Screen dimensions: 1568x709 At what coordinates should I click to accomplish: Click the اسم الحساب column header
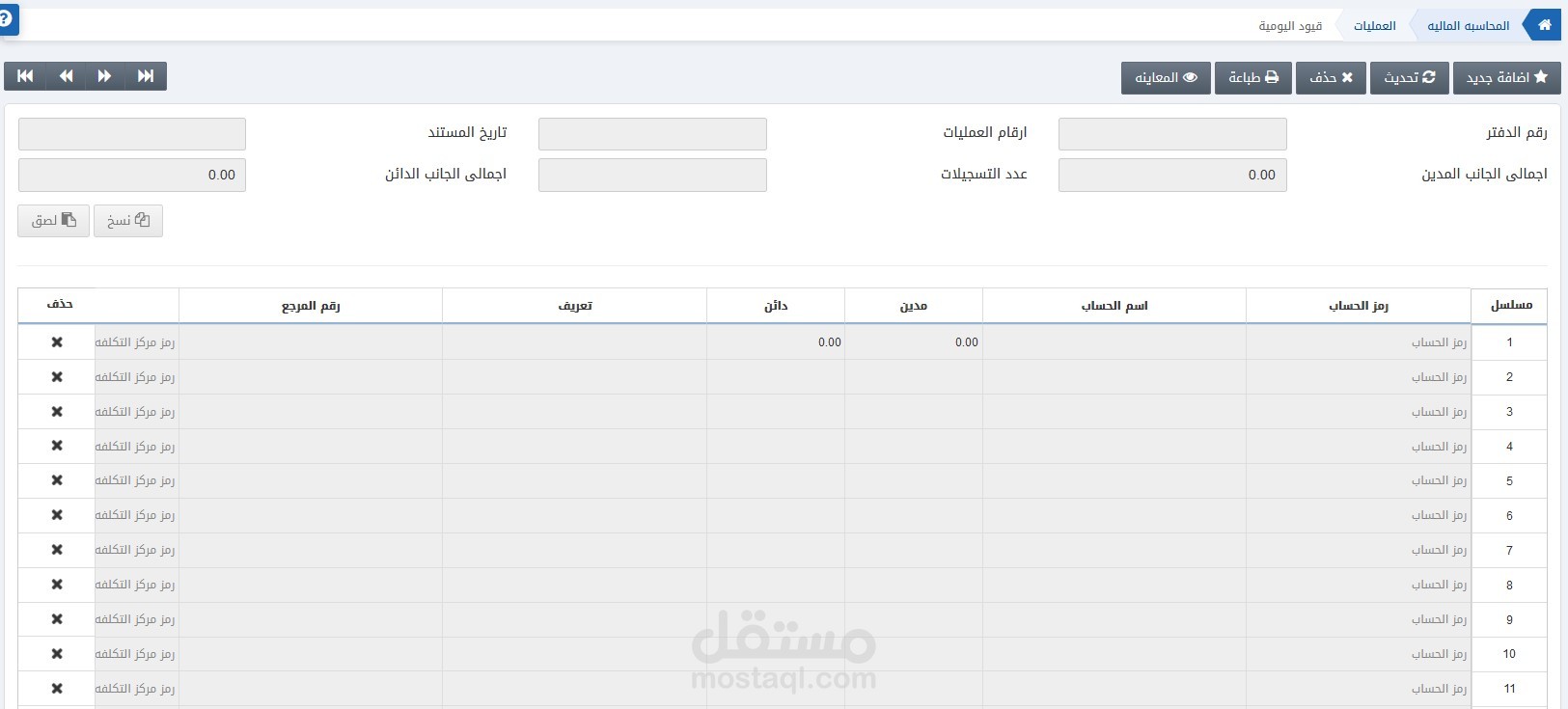pyautogui.click(x=1114, y=306)
